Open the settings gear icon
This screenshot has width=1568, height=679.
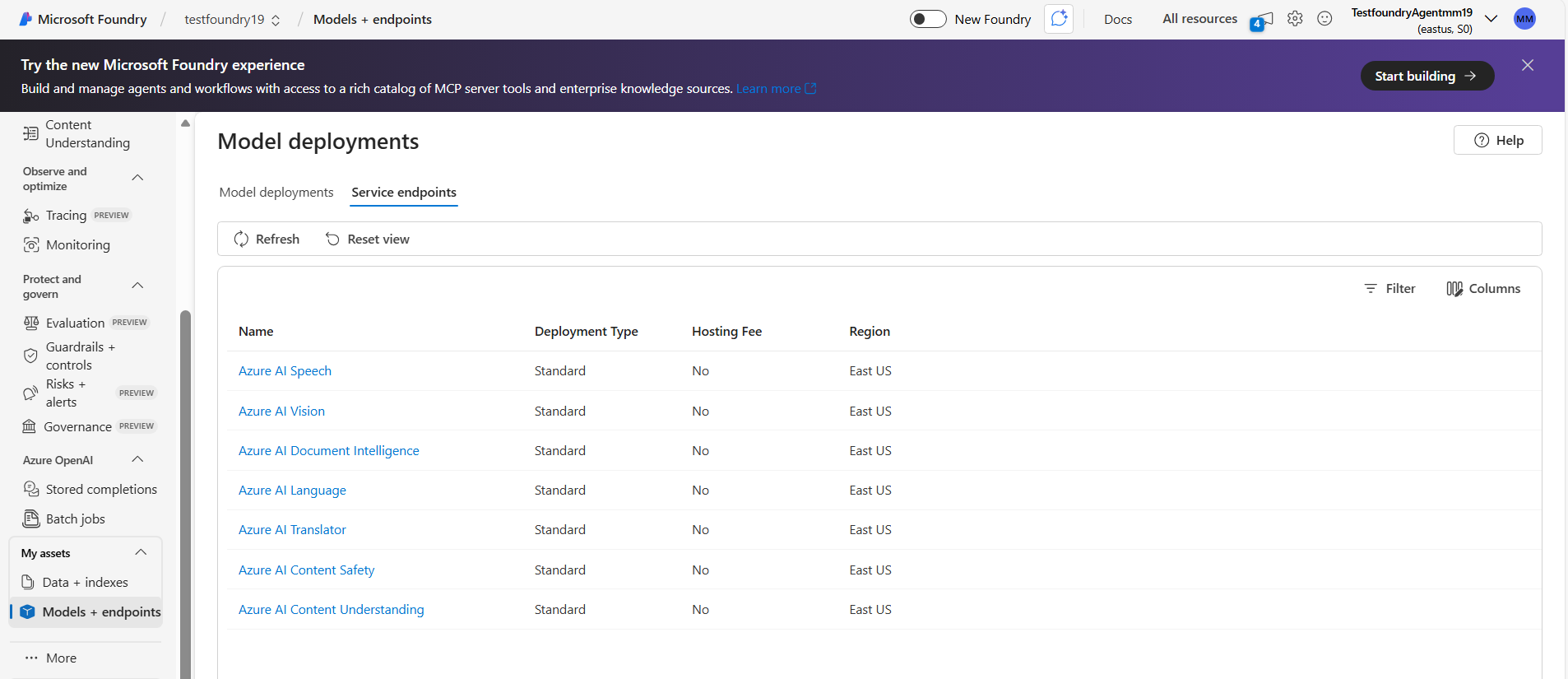(1295, 18)
